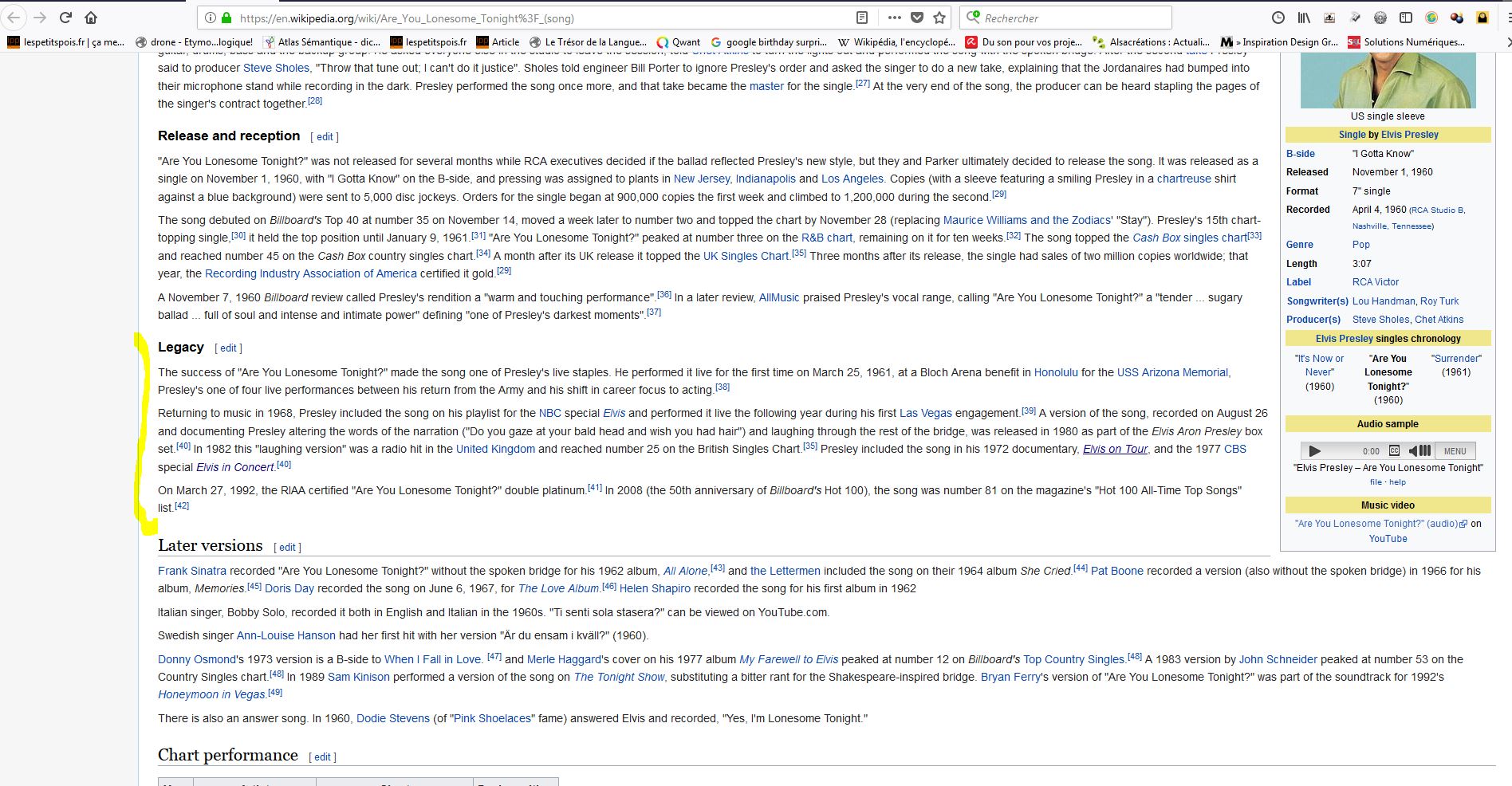Image resolution: width=1512 pixels, height=786 pixels.
Task: Click the Rechercher search field
Action: pyautogui.click(x=1069, y=18)
